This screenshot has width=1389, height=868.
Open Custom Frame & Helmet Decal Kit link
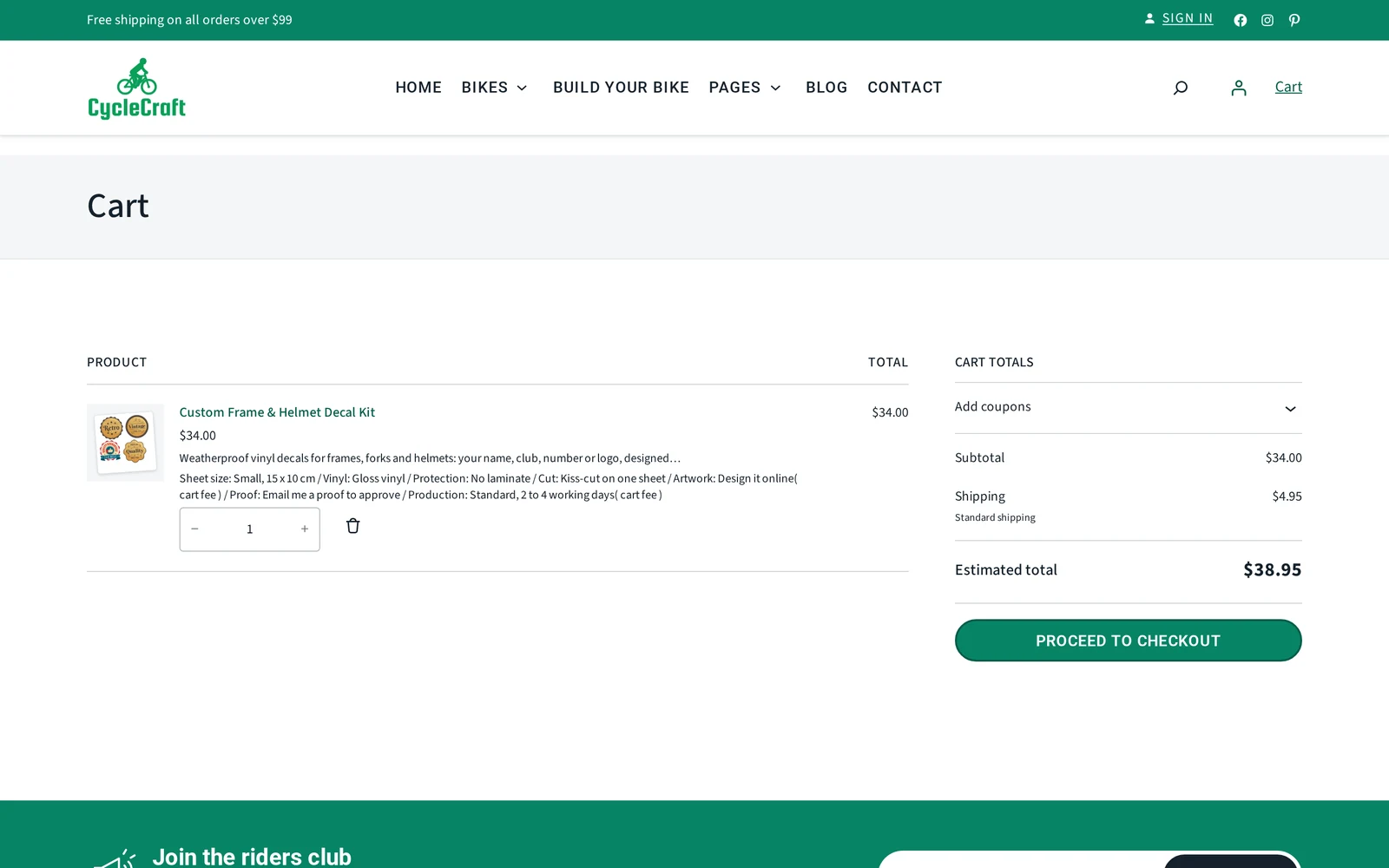point(277,412)
